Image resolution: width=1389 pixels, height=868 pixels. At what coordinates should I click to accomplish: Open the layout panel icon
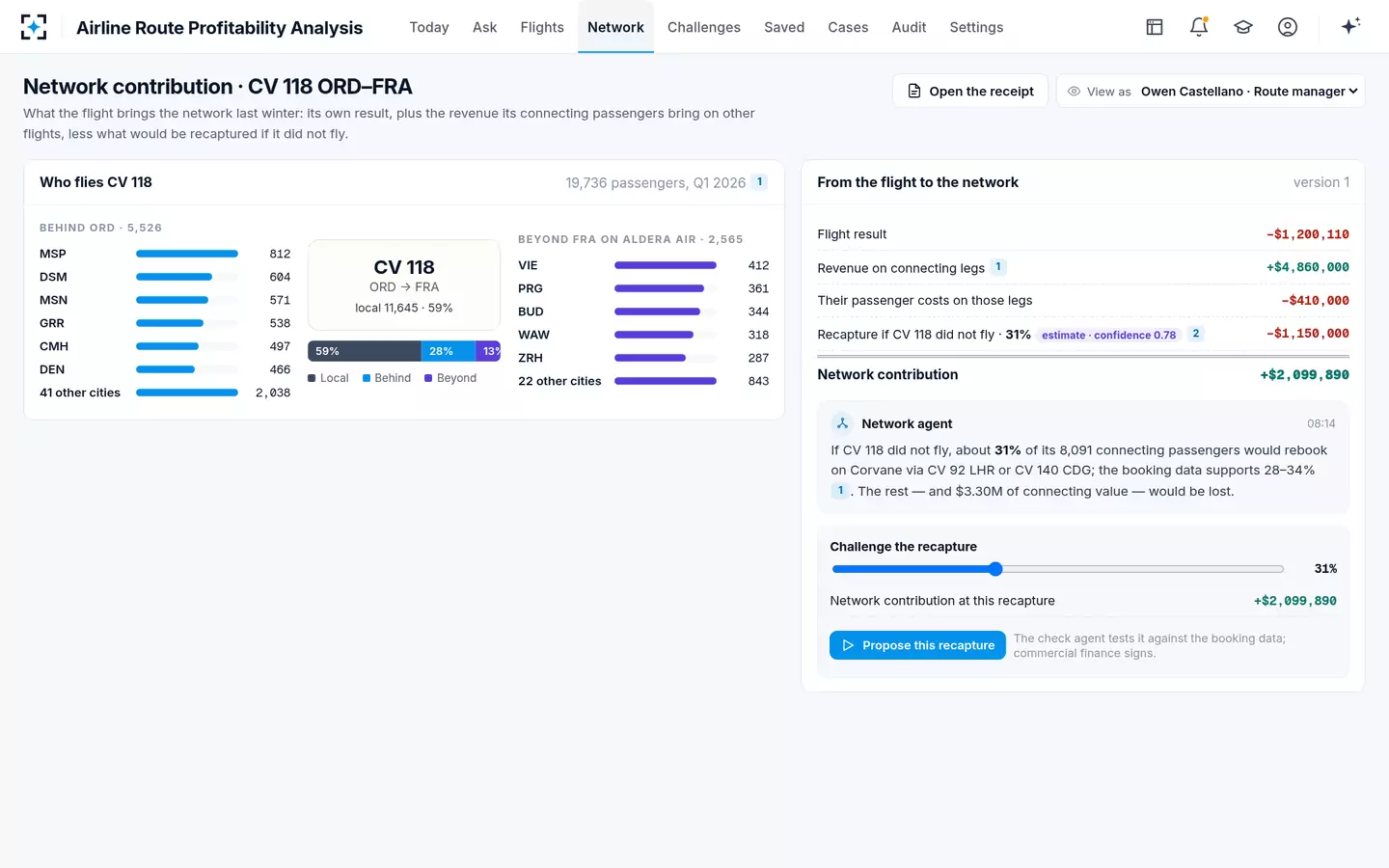(1155, 27)
